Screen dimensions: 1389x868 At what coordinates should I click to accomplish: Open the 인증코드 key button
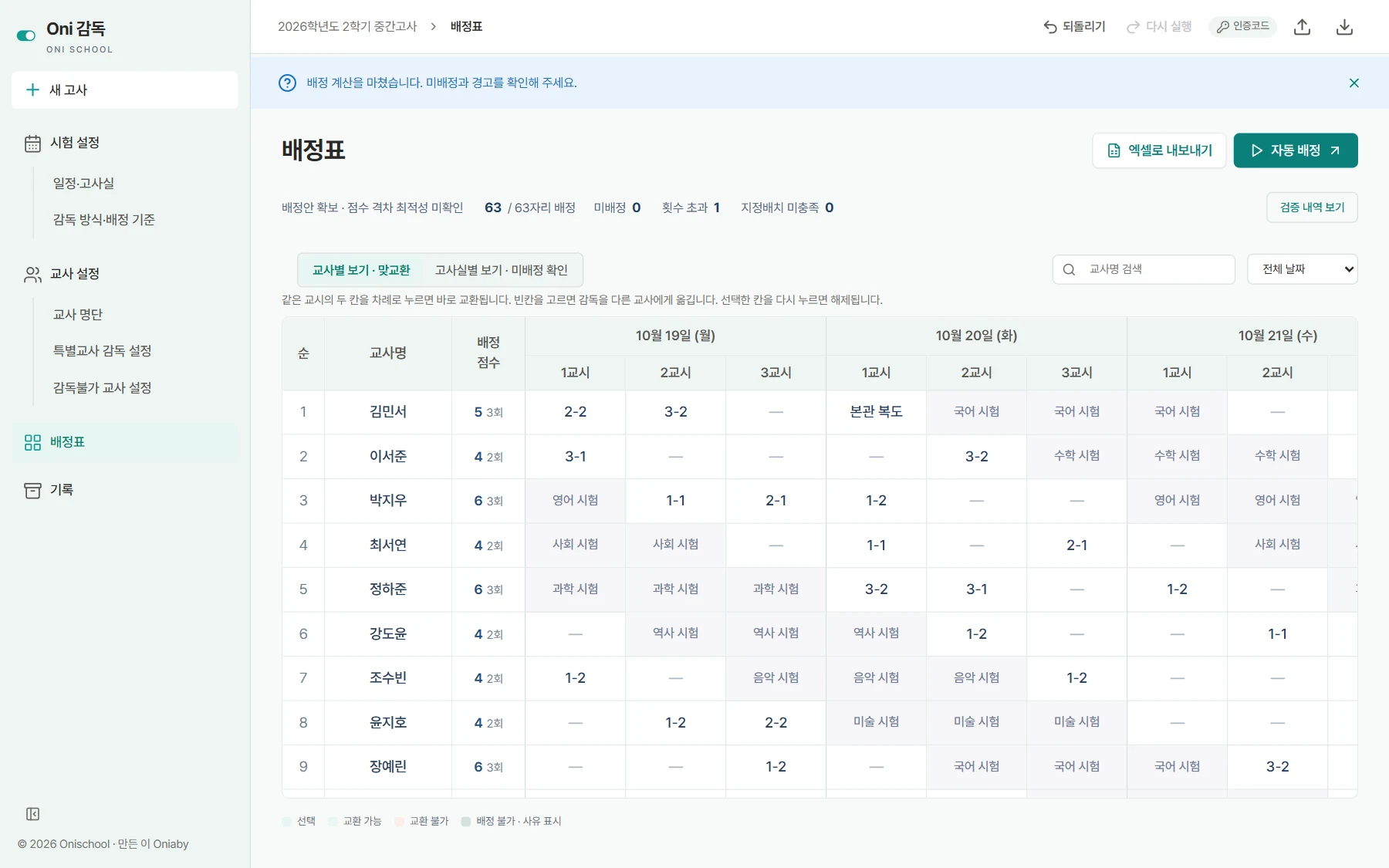tap(1242, 26)
